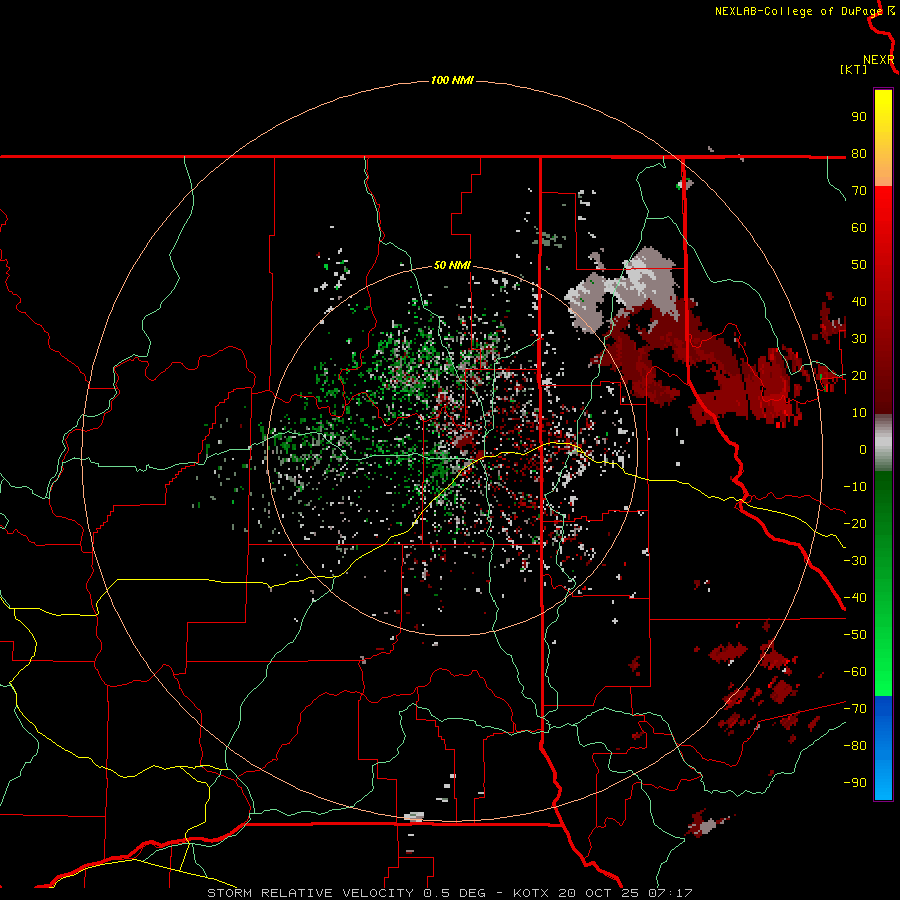Click the 40 value on velocity scale
Screen dimensions: 900x900
point(859,302)
